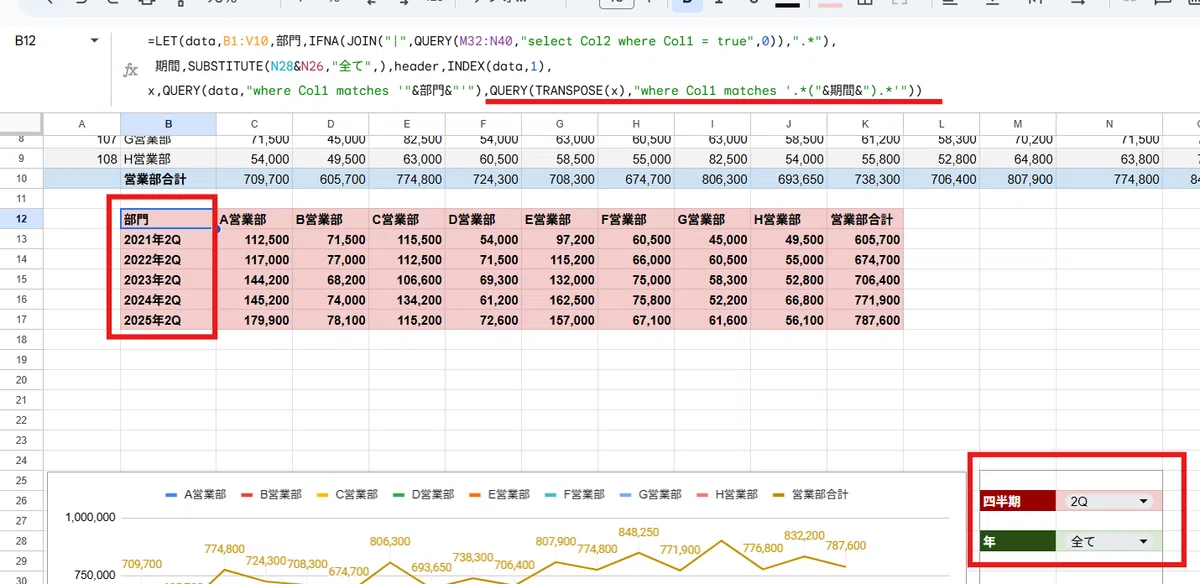The image size is (1200, 584).
Task: Click the C営業部 entry in chart legend
Action: tap(347, 494)
